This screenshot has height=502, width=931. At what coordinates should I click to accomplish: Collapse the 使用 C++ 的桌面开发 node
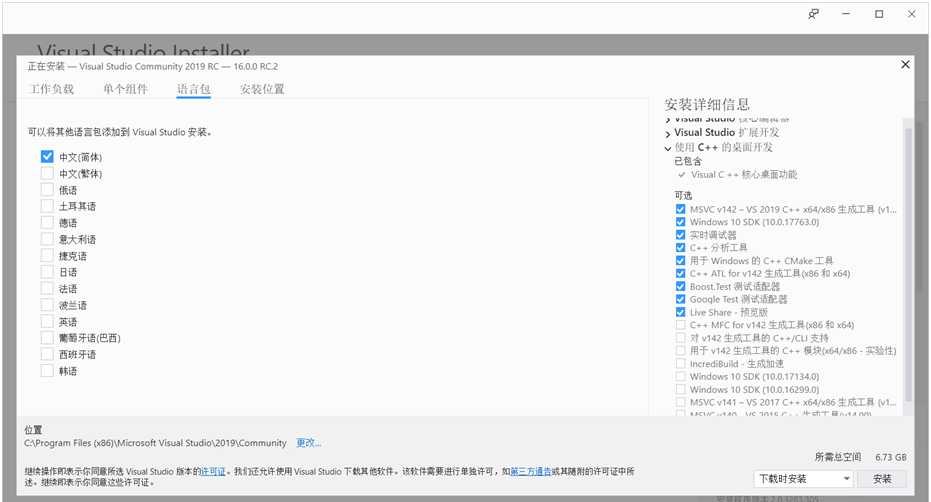pyautogui.click(x=668, y=149)
